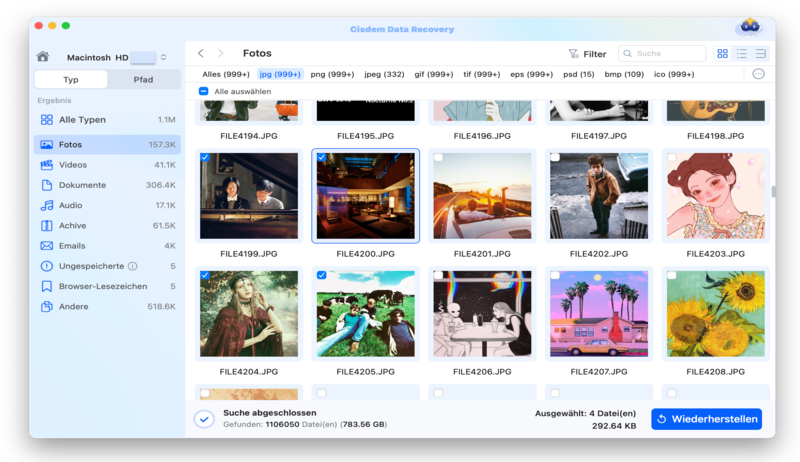800x462 pixels.
Task: Check the FILE4201.JPG checkbox
Action: pyautogui.click(x=438, y=157)
